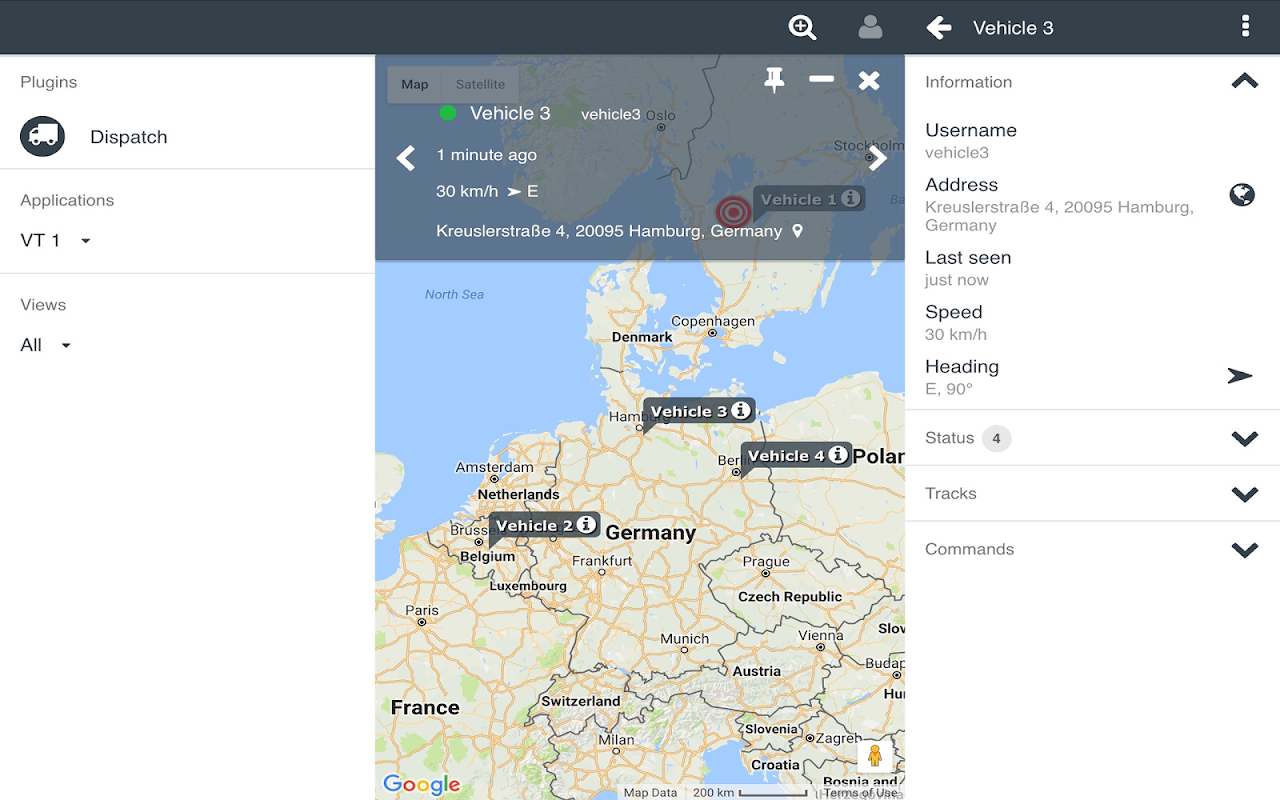This screenshot has height=800, width=1280.
Task: Open the three-dot overflow menu
Action: coord(1245,26)
